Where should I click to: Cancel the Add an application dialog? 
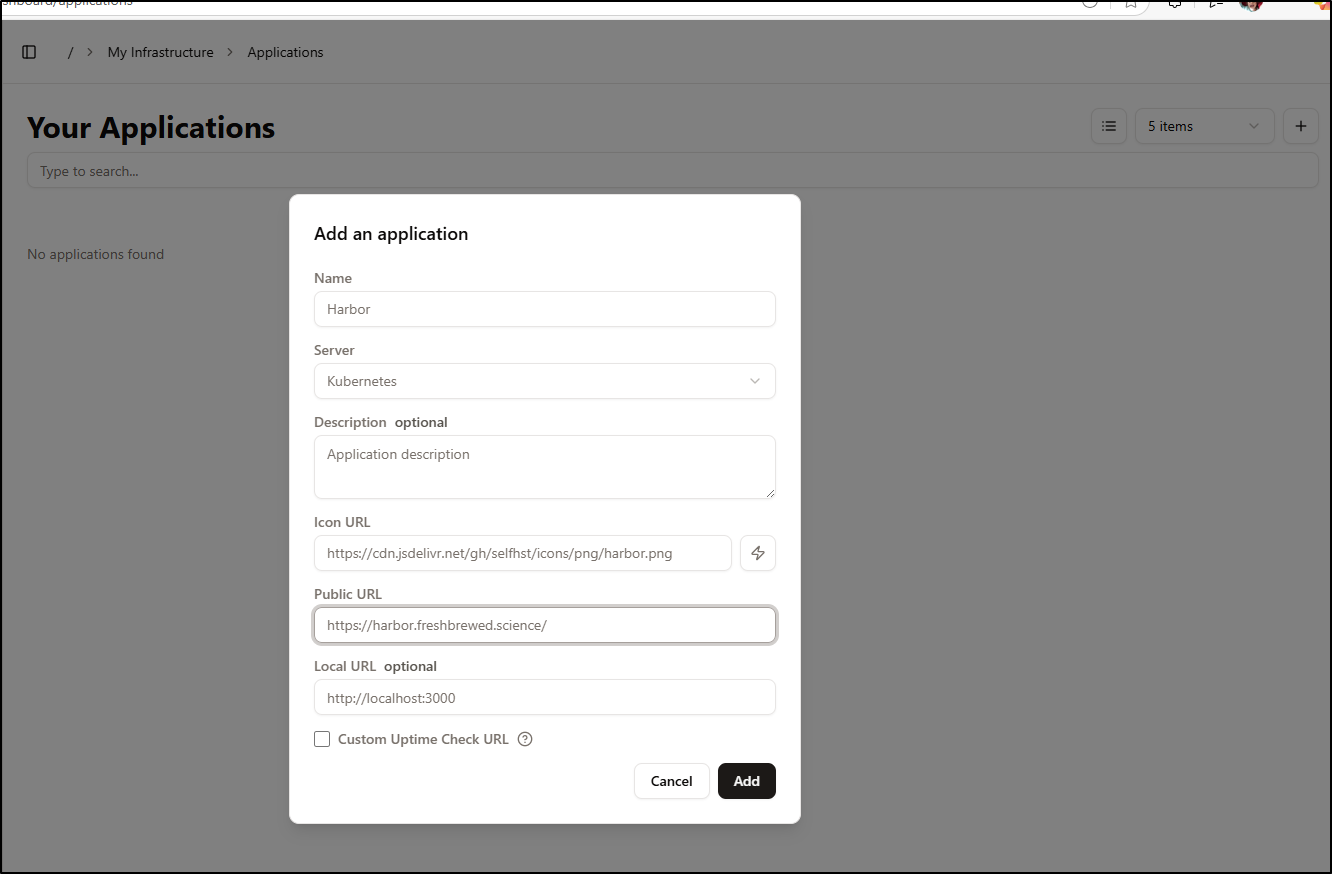tap(672, 781)
